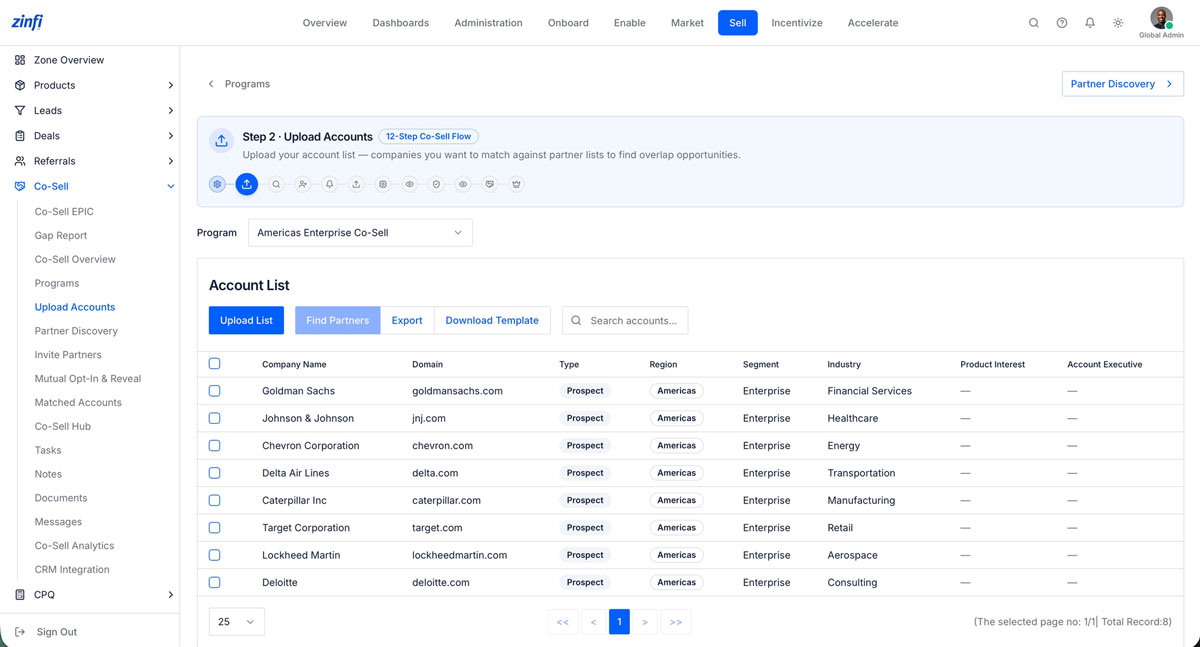Toggle the select-all checkbox in table header
This screenshot has height=647, width=1200.
pyautogui.click(x=214, y=364)
